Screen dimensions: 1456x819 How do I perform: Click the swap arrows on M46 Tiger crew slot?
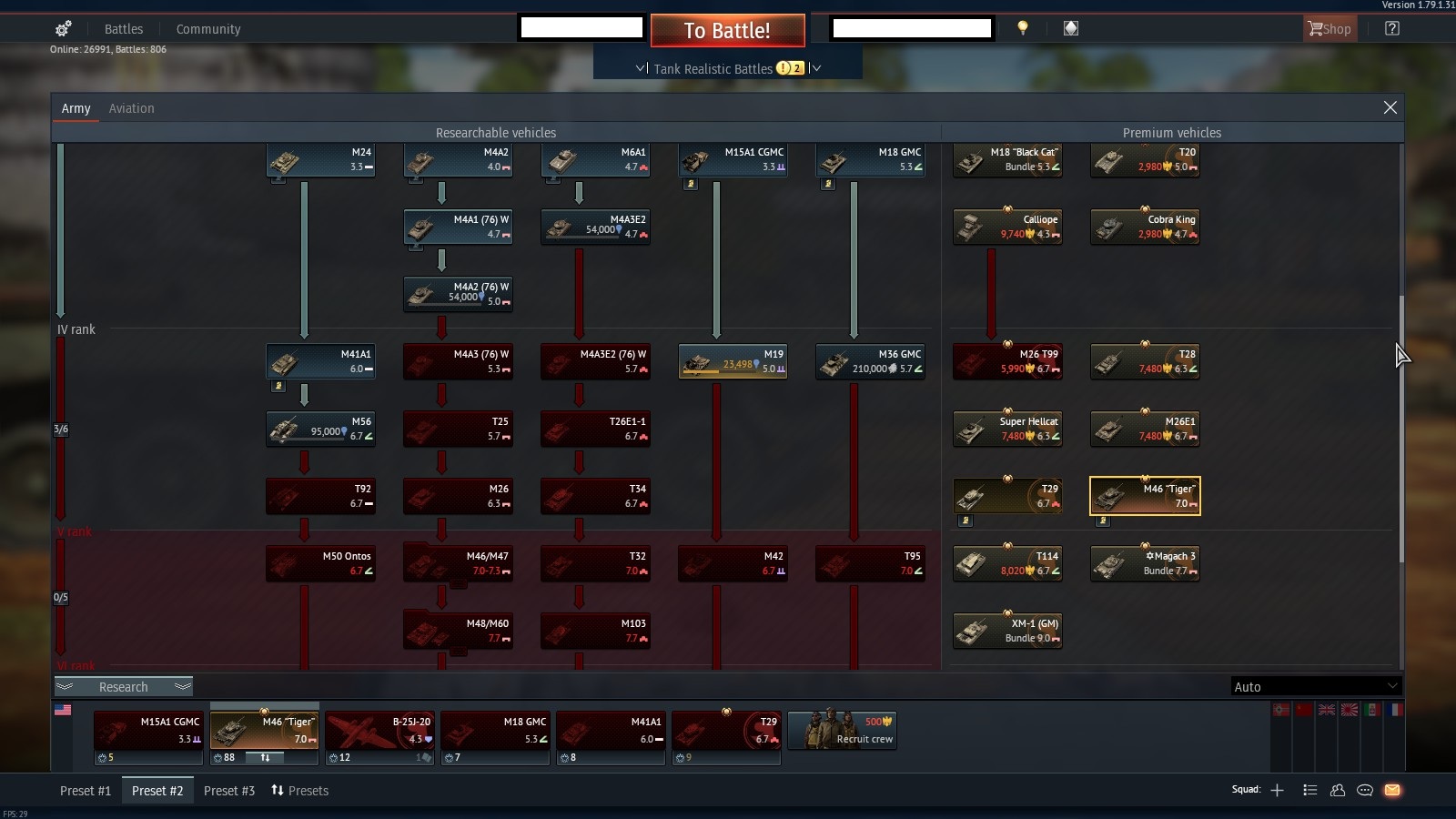[265, 757]
